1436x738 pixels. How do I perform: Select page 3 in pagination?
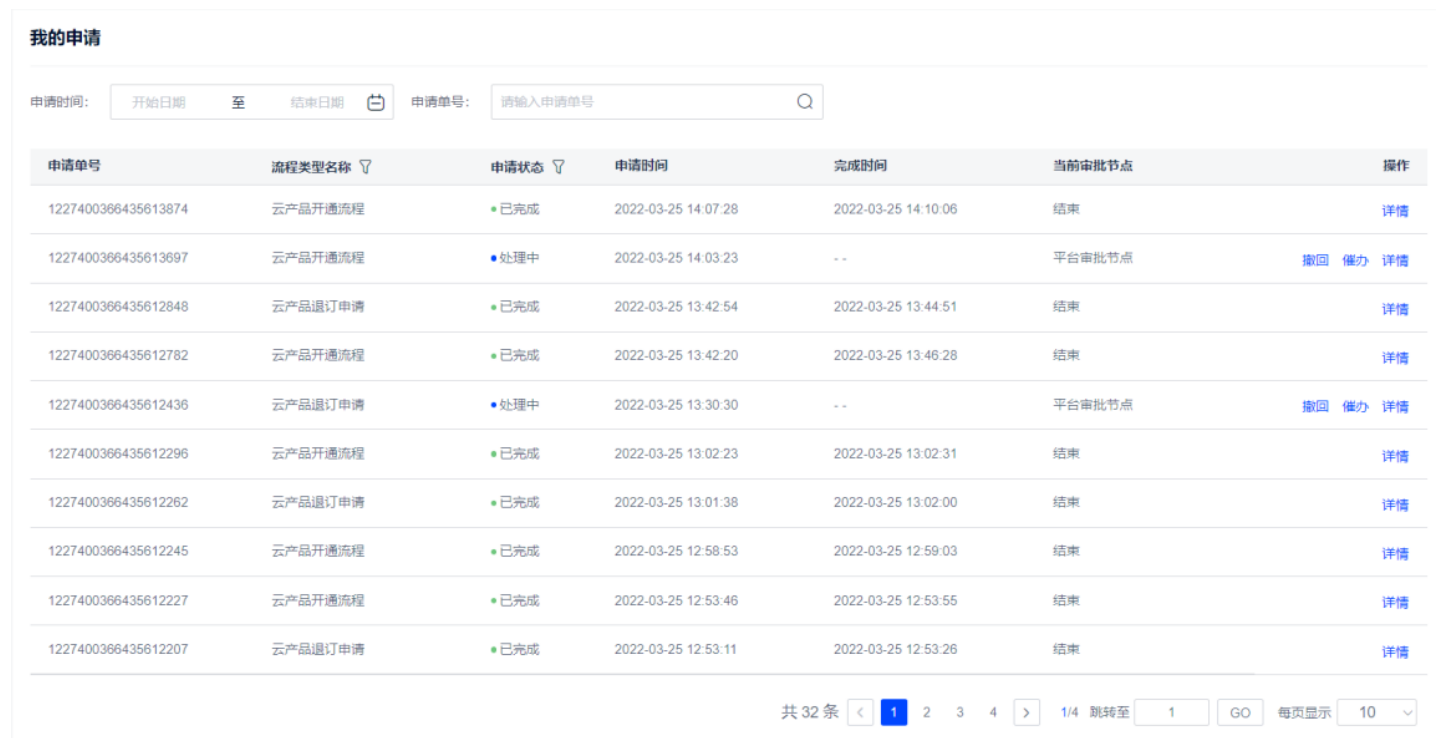960,712
